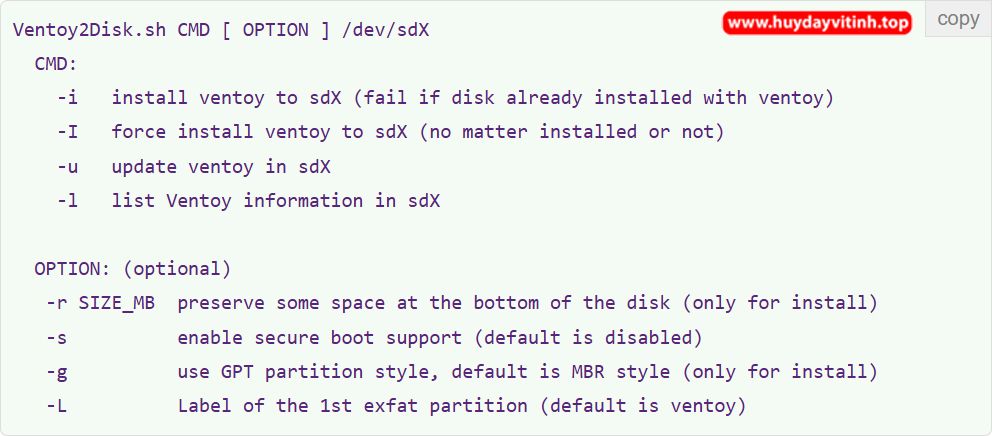The width and height of the screenshot is (992, 436).
Task: Select the "force install ventoy" description text
Action: pyautogui.click(x=417, y=132)
